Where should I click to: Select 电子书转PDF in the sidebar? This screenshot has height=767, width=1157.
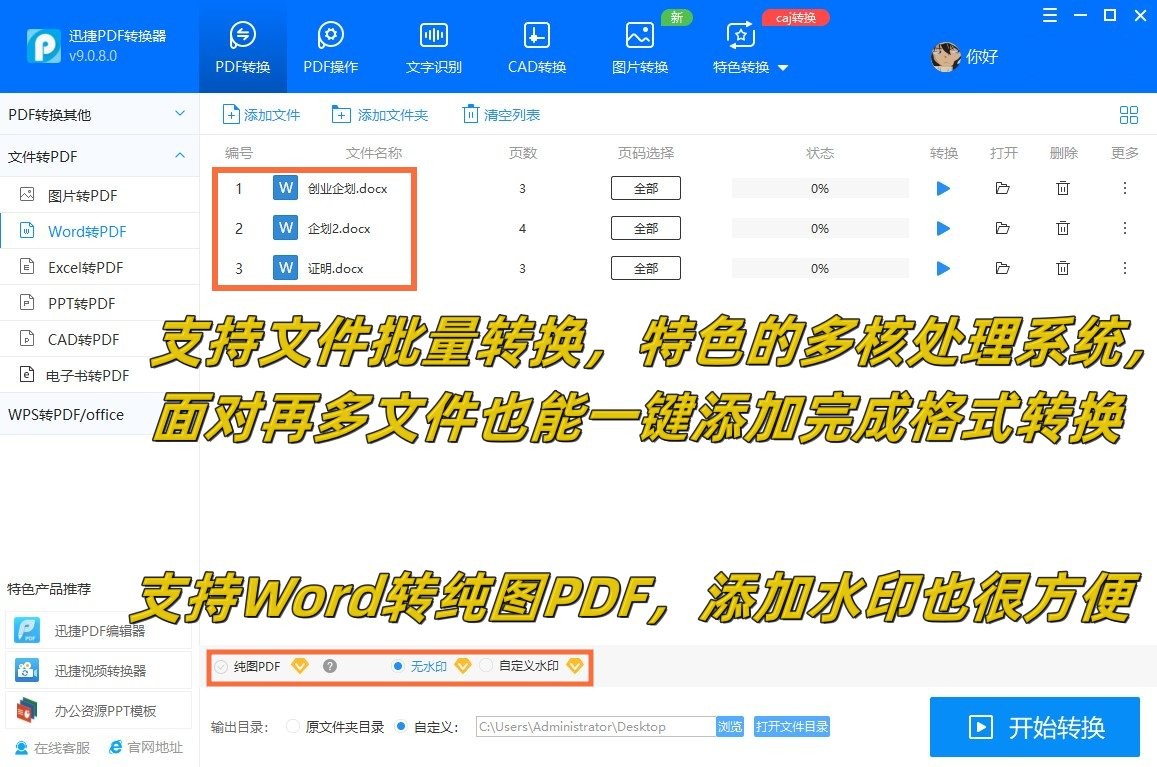[x=99, y=376]
